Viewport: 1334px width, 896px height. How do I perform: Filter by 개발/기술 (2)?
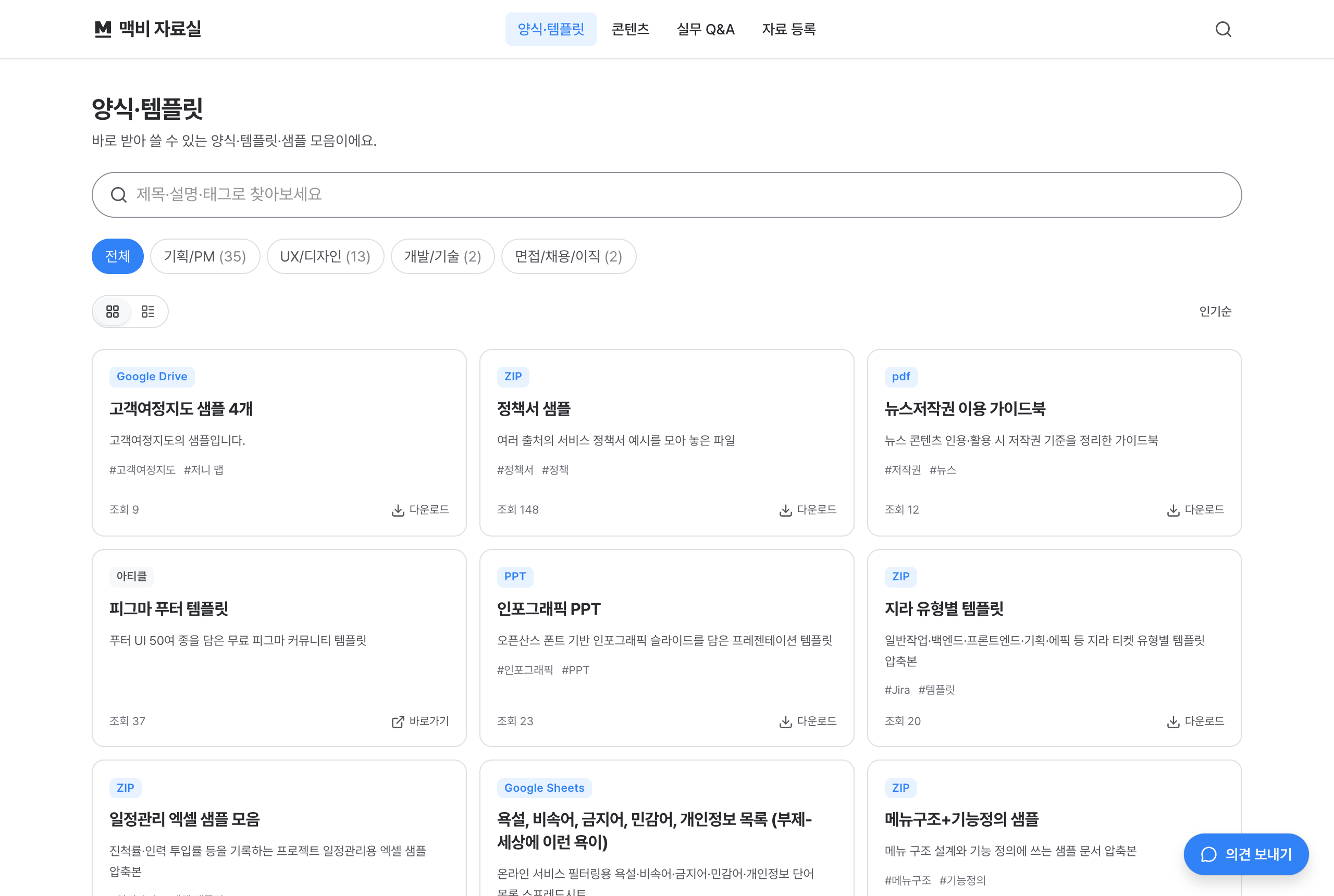(x=442, y=256)
